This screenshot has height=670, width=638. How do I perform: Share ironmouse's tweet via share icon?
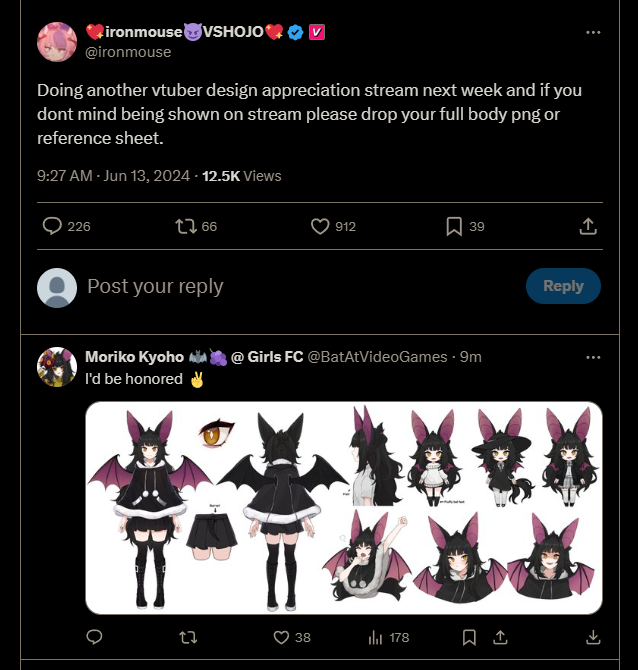[x=589, y=227]
